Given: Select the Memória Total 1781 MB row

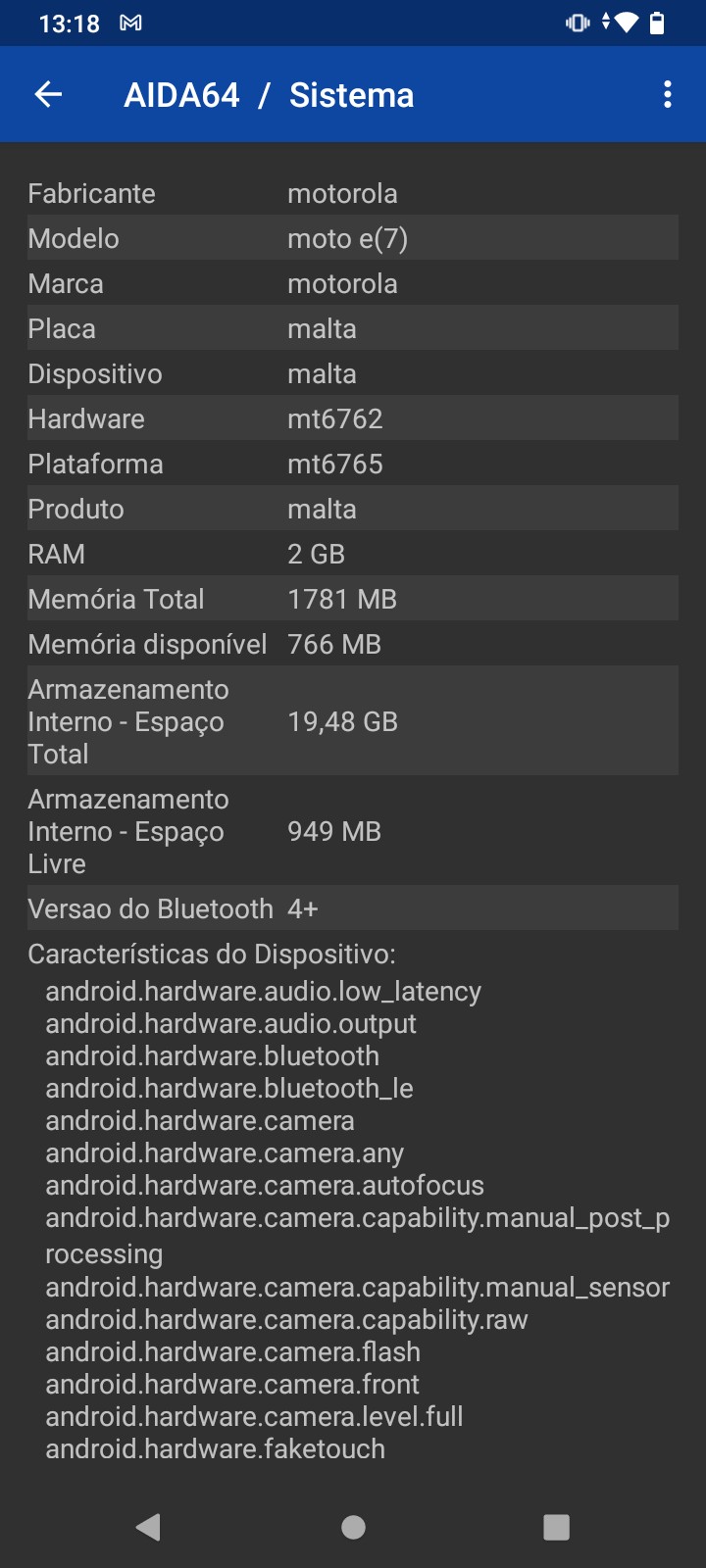Looking at the screenshot, I should [x=352, y=599].
